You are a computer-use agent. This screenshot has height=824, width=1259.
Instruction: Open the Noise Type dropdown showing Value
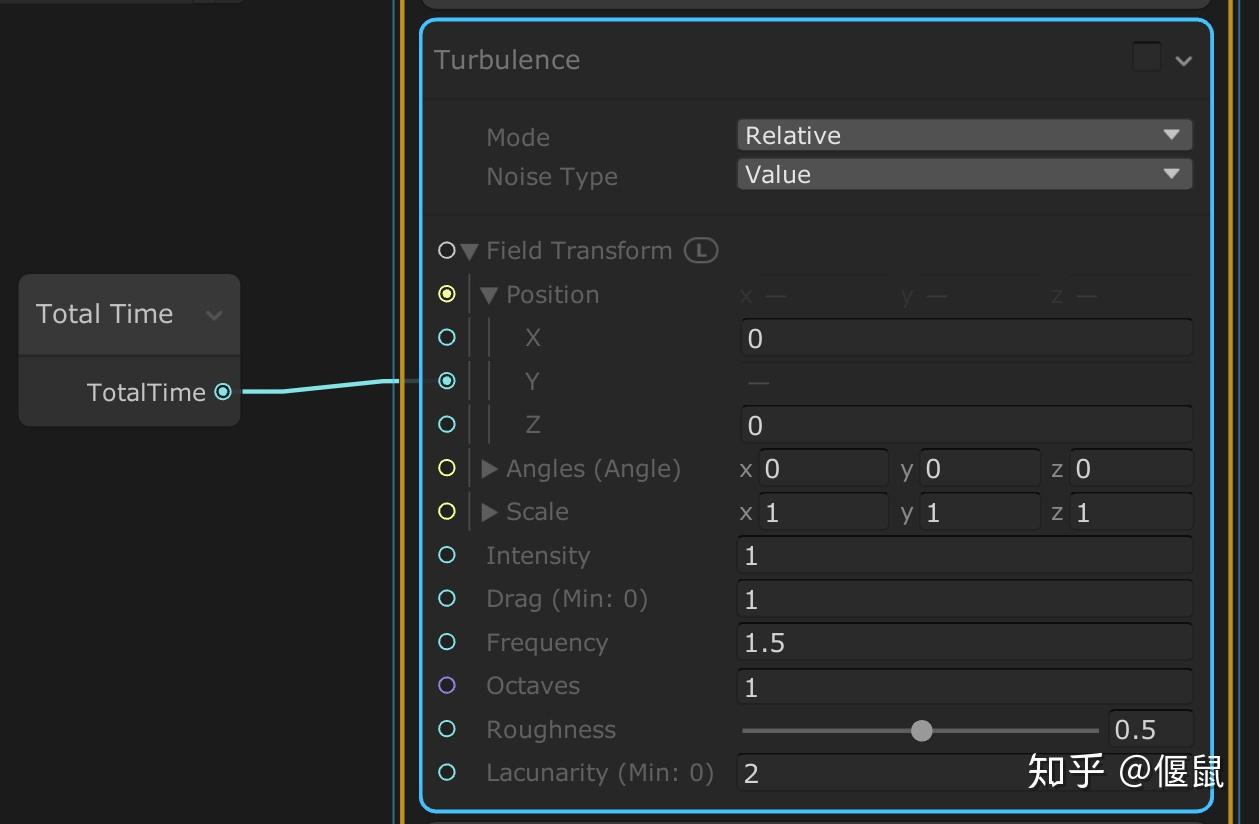[x=963, y=173]
